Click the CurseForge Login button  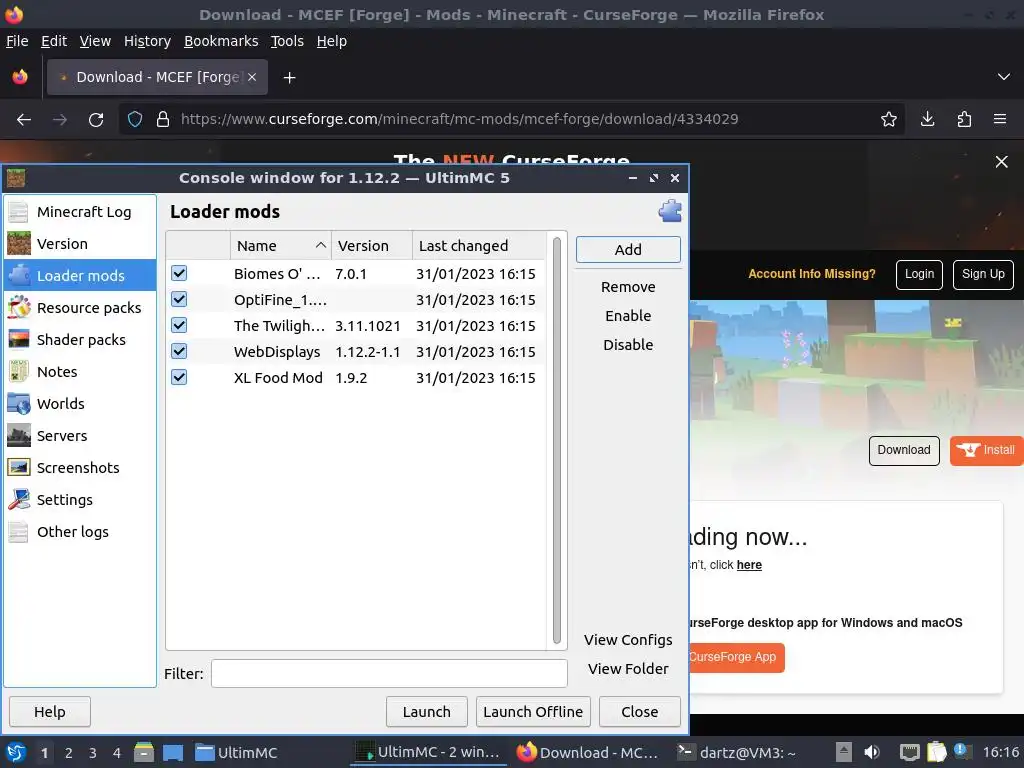pyautogui.click(x=919, y=274)
